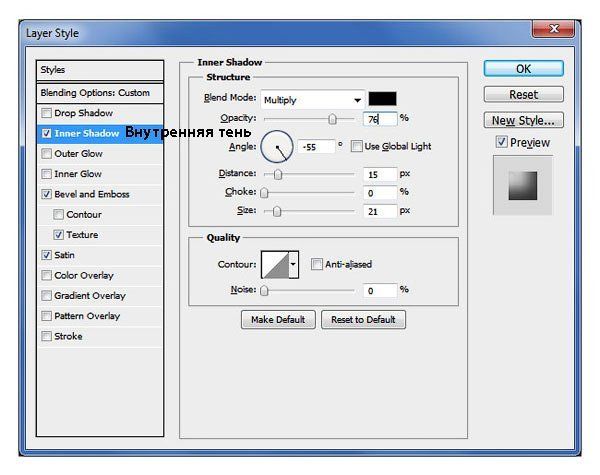Open the Drop Shadow settings row
600x475 pixels.
100,113
